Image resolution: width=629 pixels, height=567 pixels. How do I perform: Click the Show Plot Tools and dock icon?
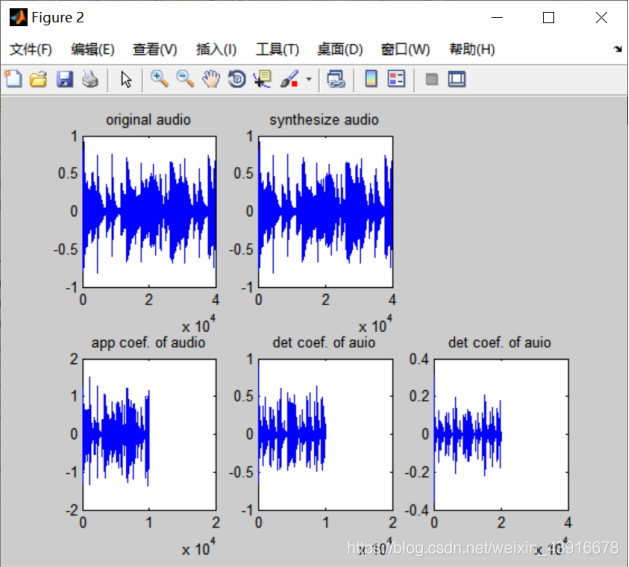click(x=457, y=79)
